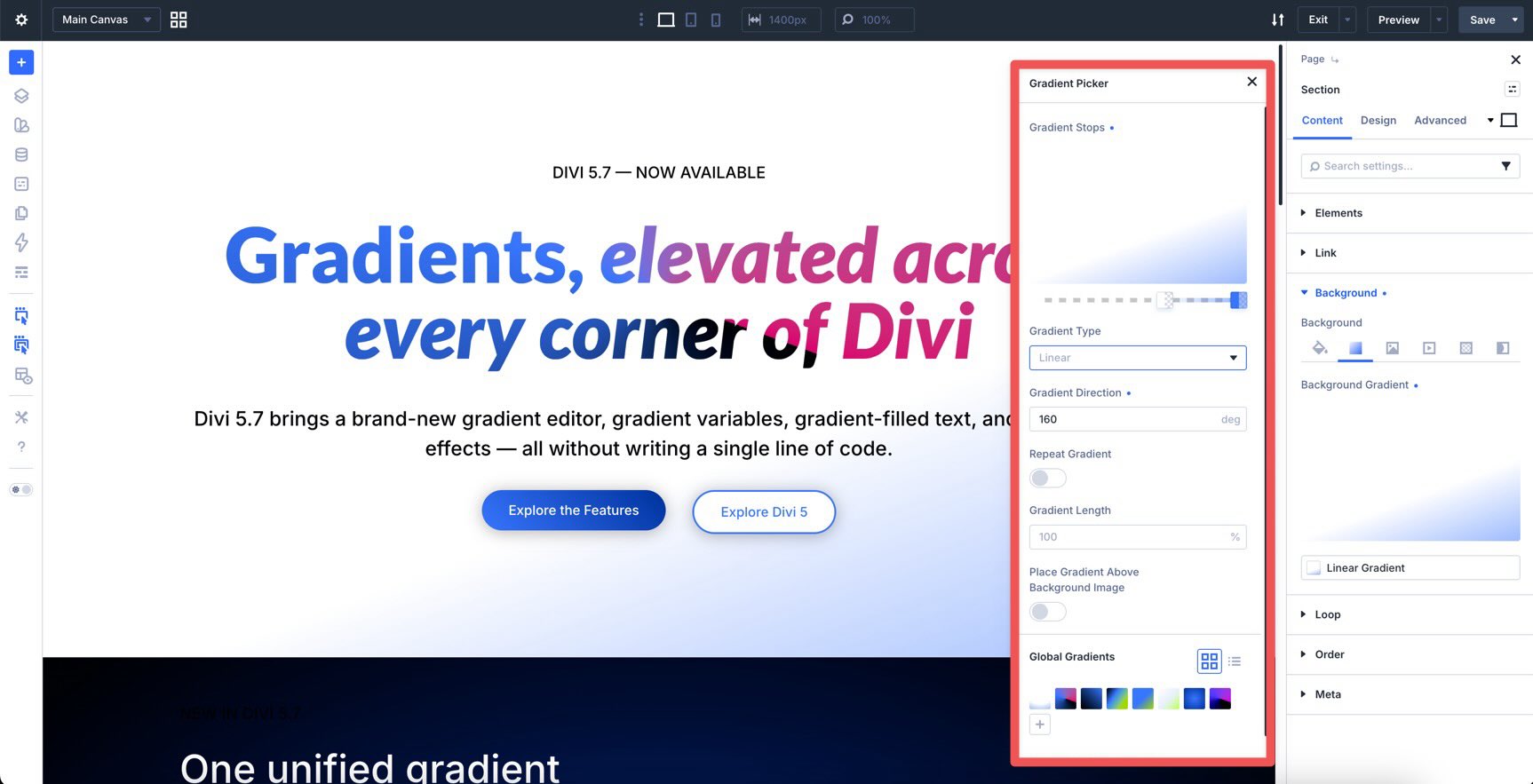The image size is (1533, 784).
Task: Open the Exit button dropdown arrow
Action: click(1348, 20)
